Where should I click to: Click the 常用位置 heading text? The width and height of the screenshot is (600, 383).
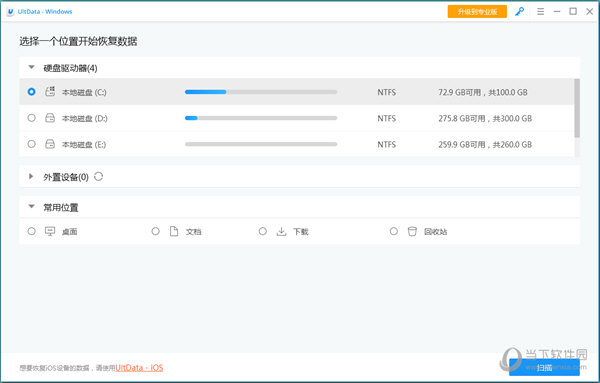tap(61, 207)
